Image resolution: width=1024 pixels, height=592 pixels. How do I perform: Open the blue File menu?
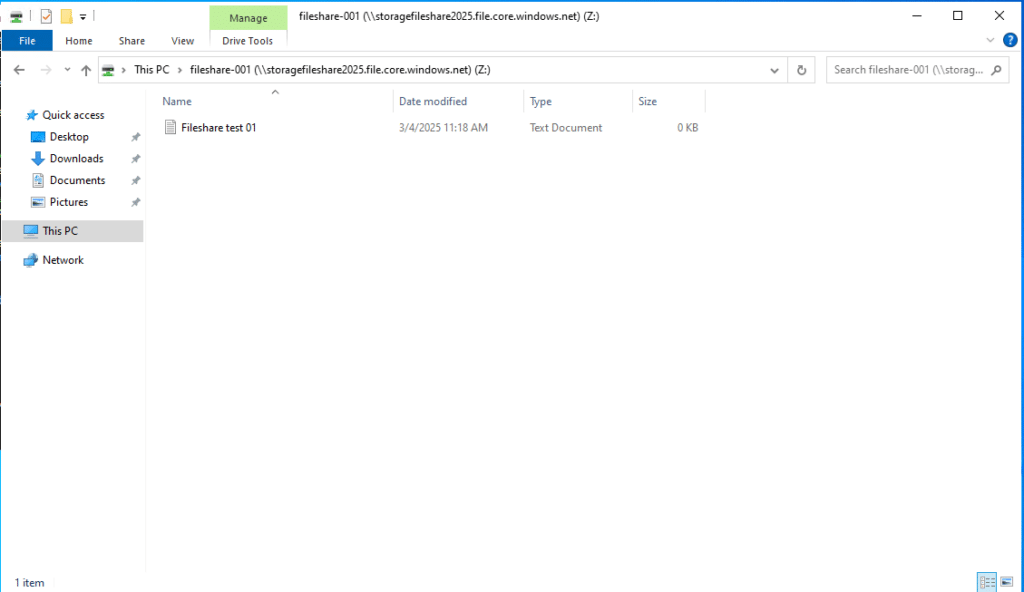tap(27, 41)
